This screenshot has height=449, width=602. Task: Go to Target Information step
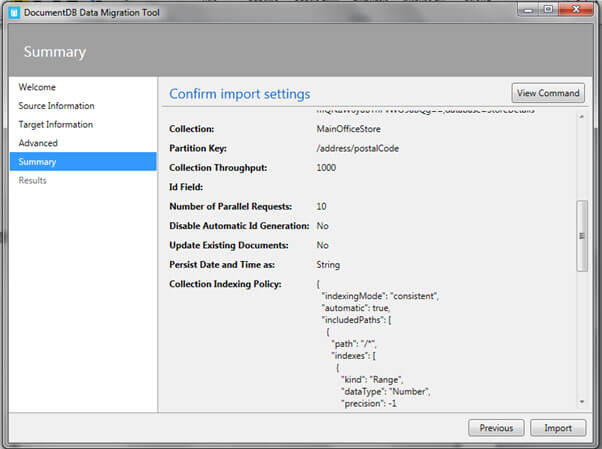click(56, 124)
